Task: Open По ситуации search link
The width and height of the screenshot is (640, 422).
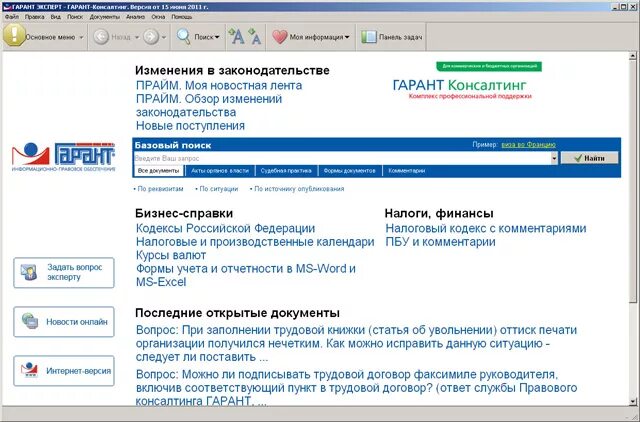Action: pos(218,189)
